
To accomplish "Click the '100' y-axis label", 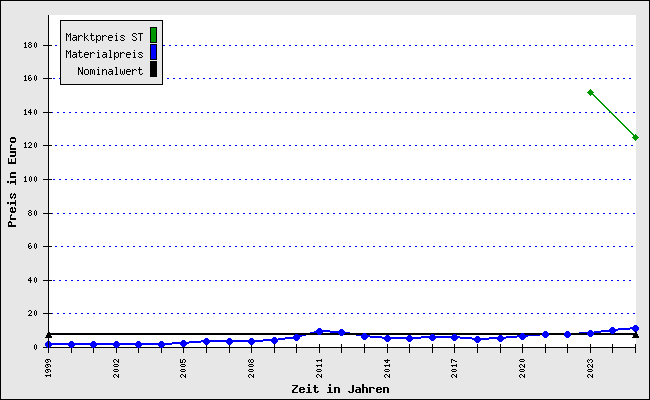I will (x=30, y=179).
